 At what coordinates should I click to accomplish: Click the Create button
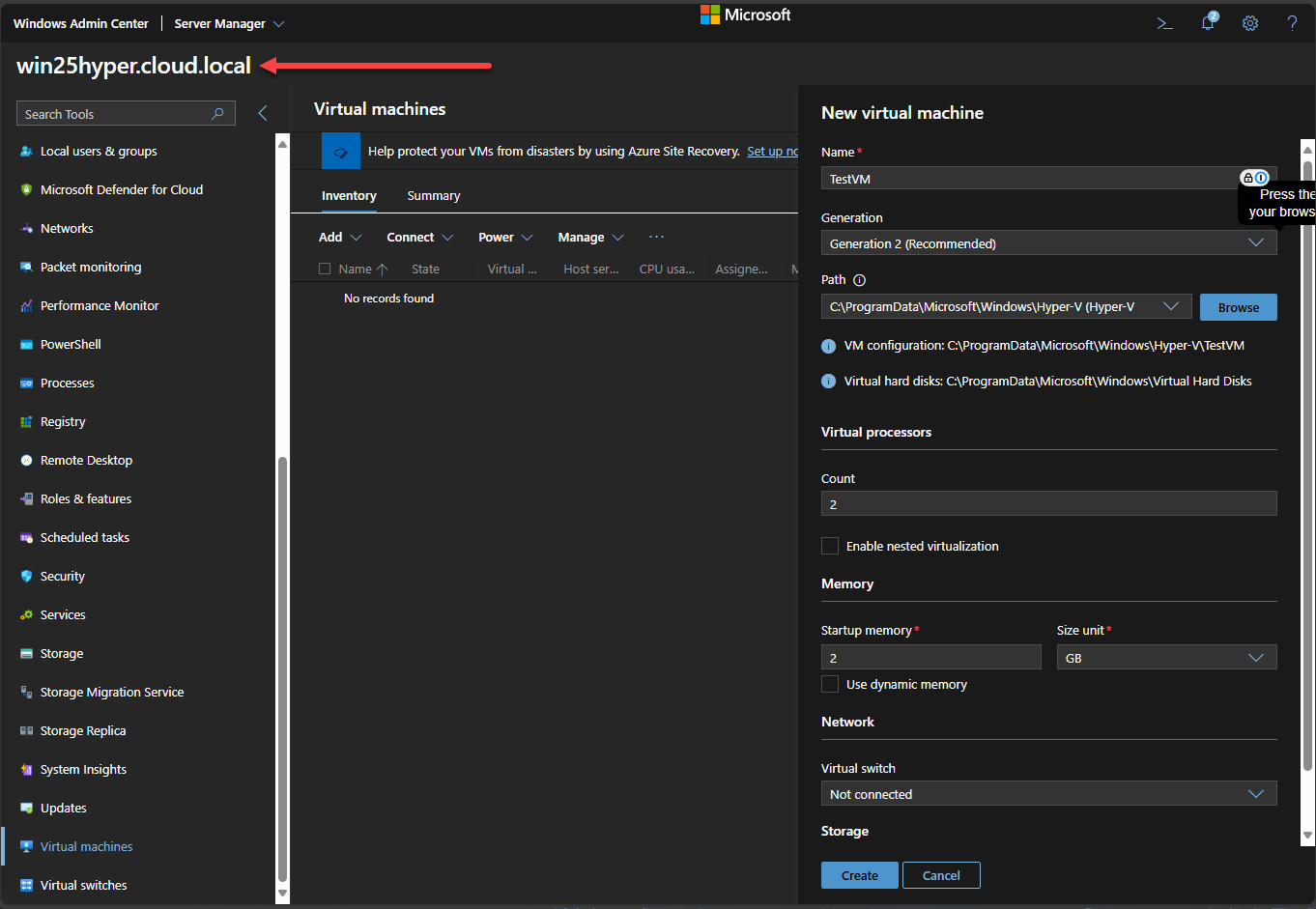coord(859,875)
